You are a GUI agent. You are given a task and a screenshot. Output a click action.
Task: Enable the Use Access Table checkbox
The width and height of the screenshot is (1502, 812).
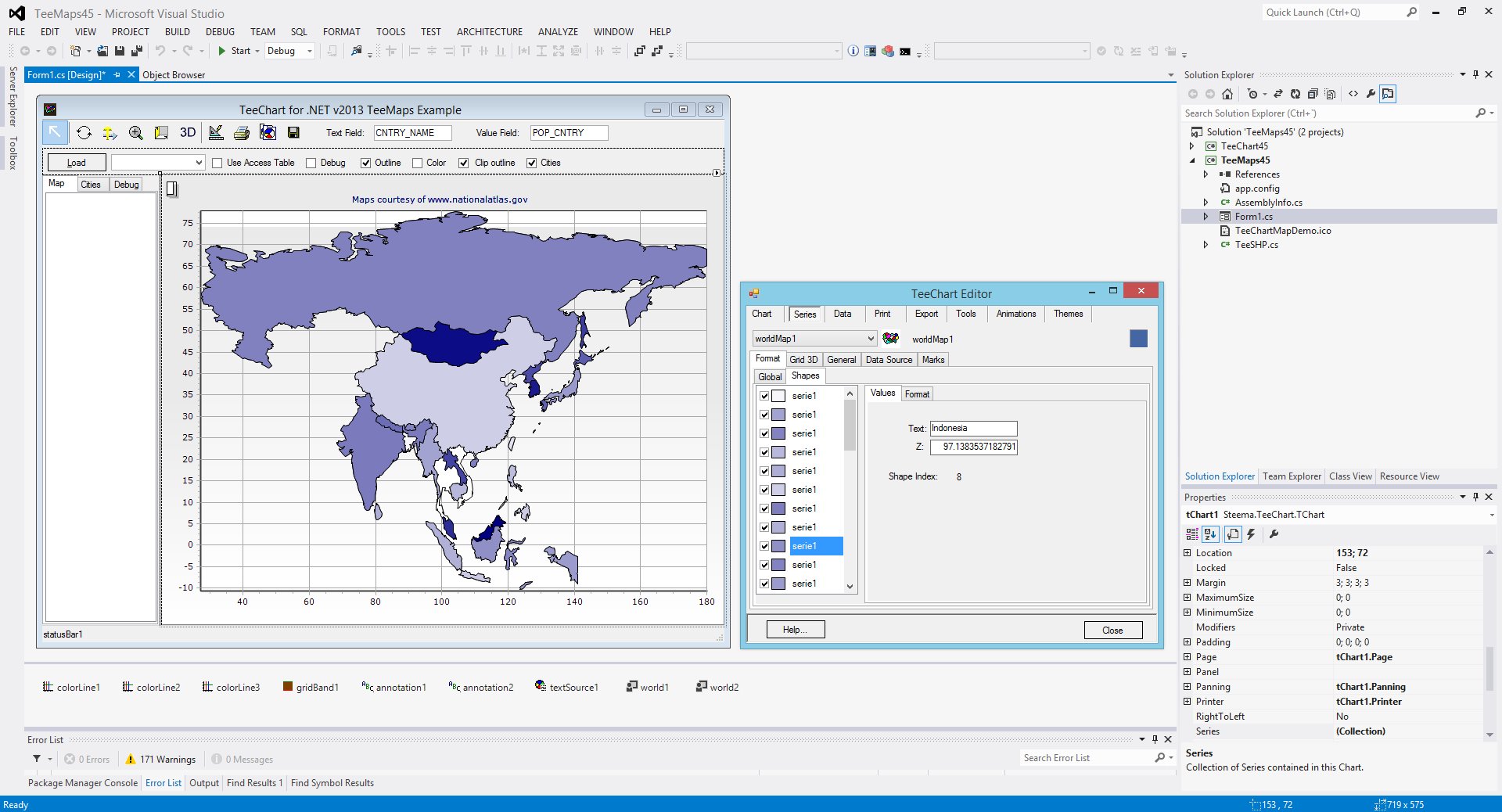pos(217,163)
